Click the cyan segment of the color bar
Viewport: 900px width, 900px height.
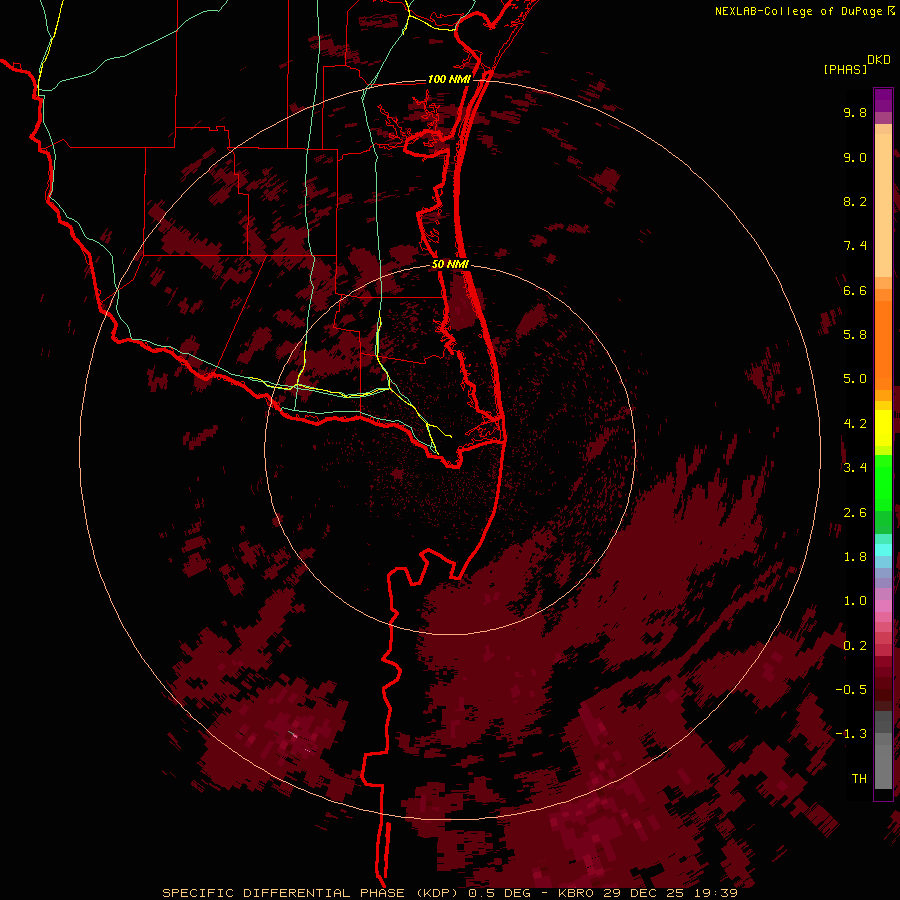883,550
